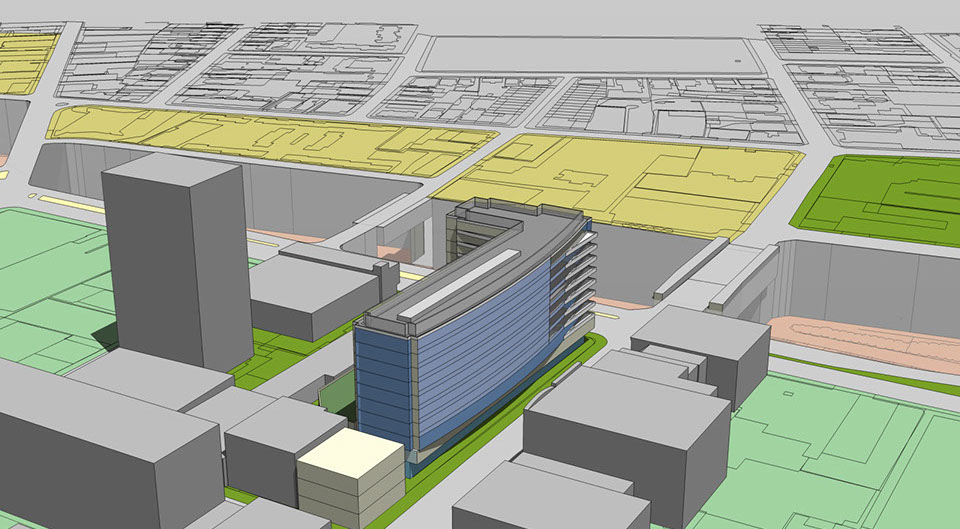Click the tall gray tower block
Image resolution: width=960 pixels, height=529 pixels.
tap(175, 265)
